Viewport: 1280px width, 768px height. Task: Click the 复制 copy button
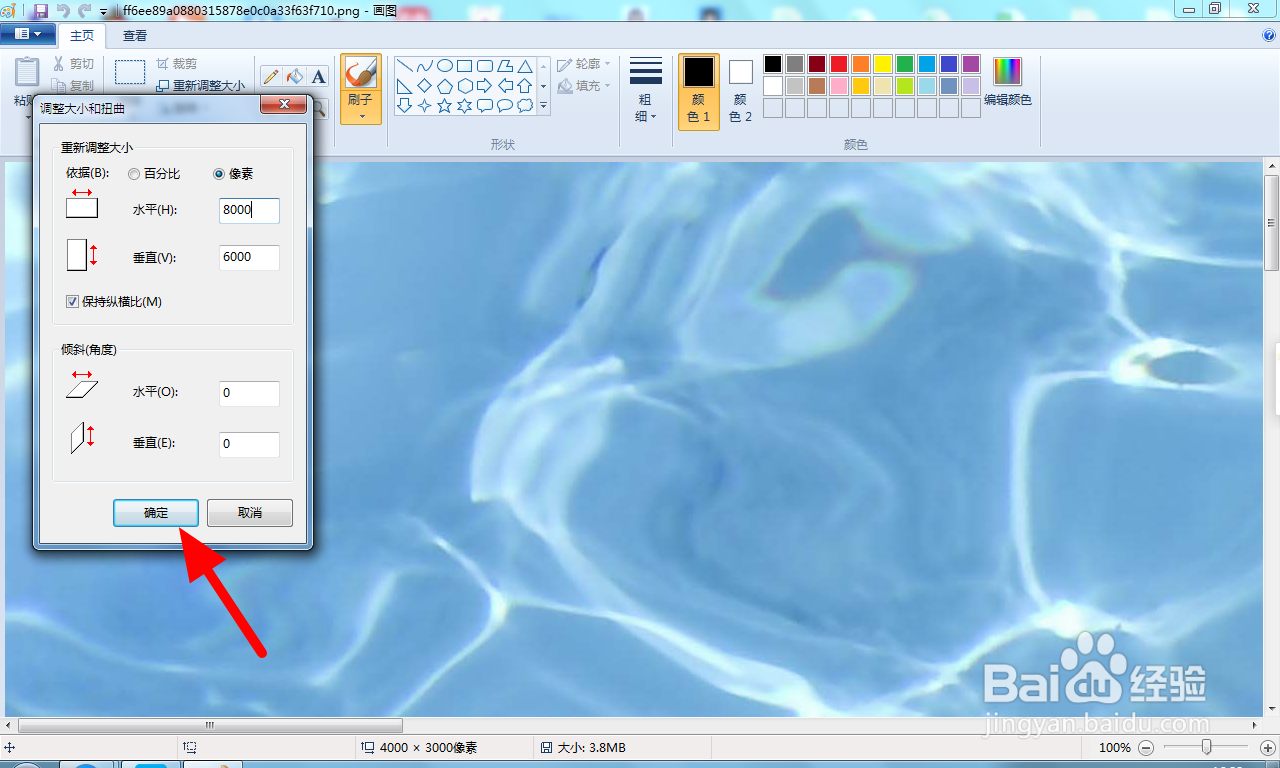coord(73,86)
